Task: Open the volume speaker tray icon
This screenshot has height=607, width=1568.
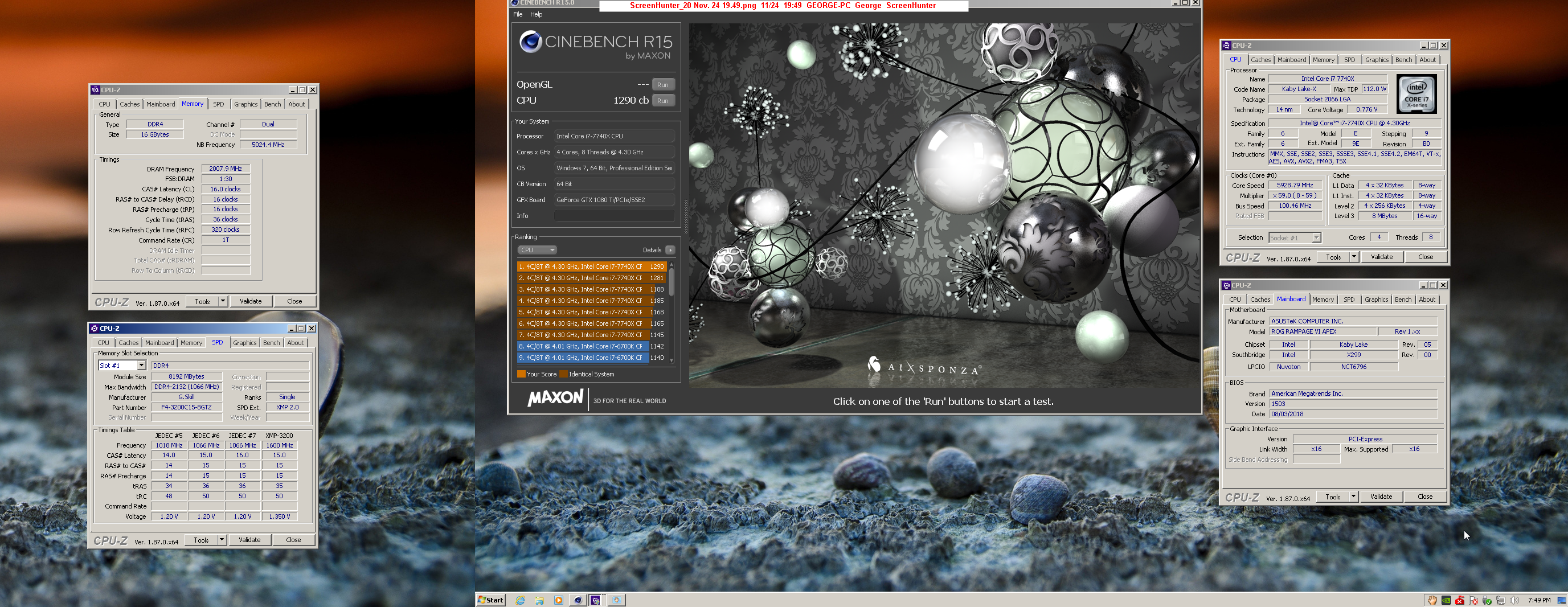Action: pyautogui.click(x=1514, y=600)
